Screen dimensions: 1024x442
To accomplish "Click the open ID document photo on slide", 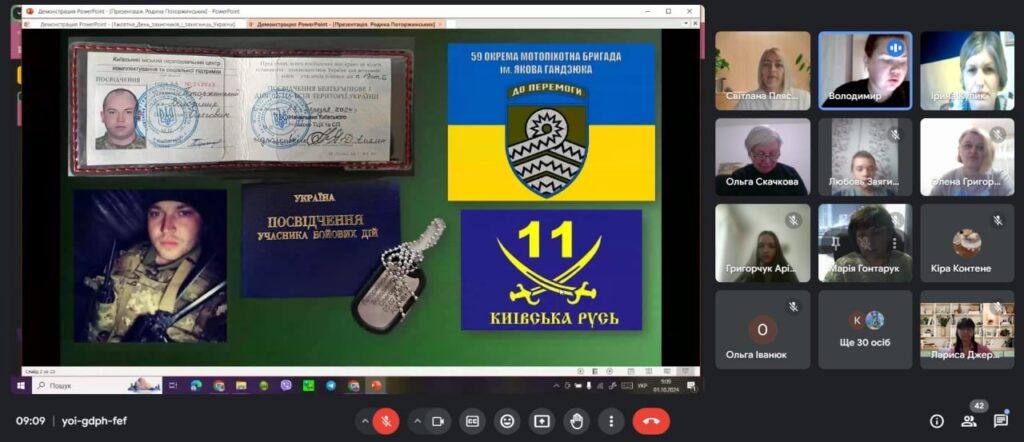I will [242, 108].
